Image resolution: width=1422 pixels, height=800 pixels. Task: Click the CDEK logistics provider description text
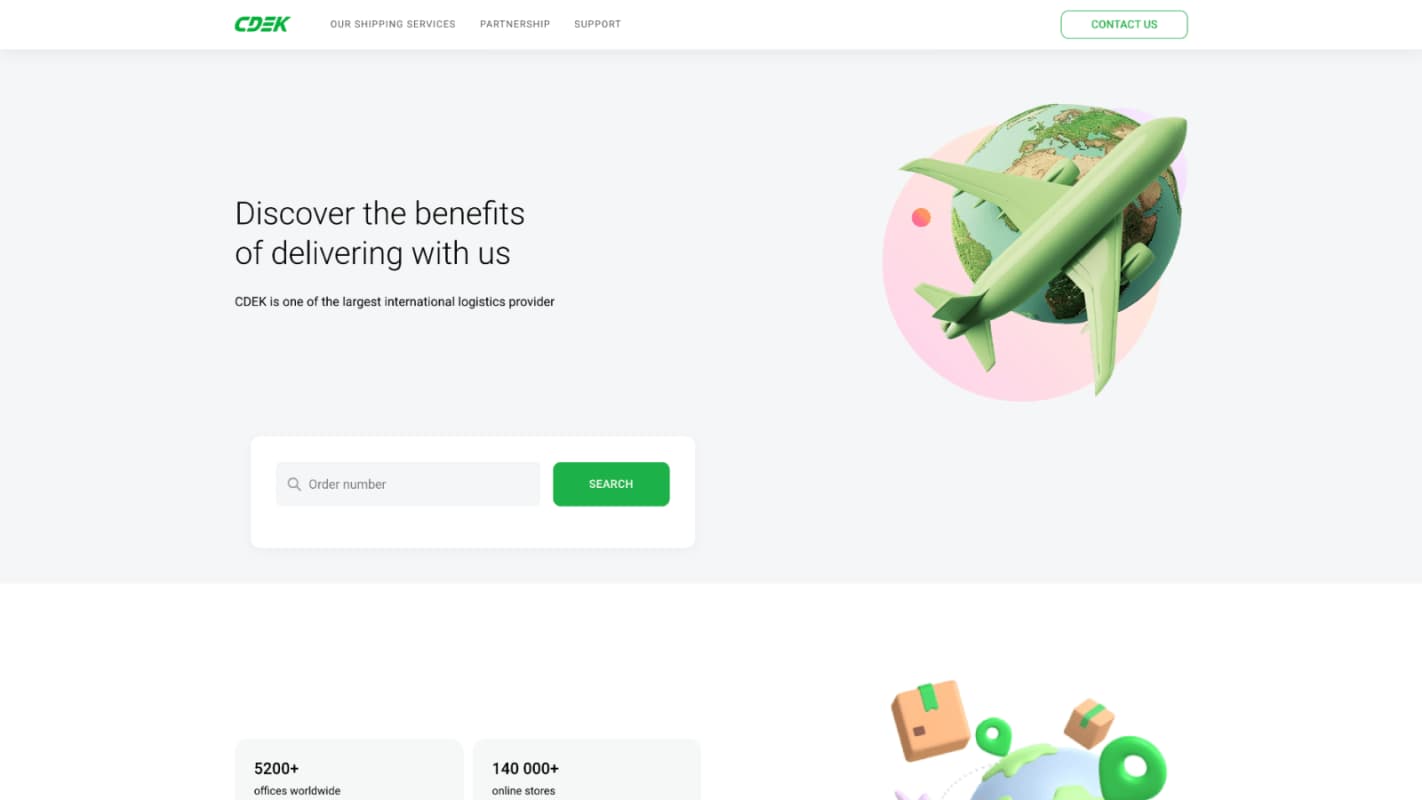(x=394, y=301)
